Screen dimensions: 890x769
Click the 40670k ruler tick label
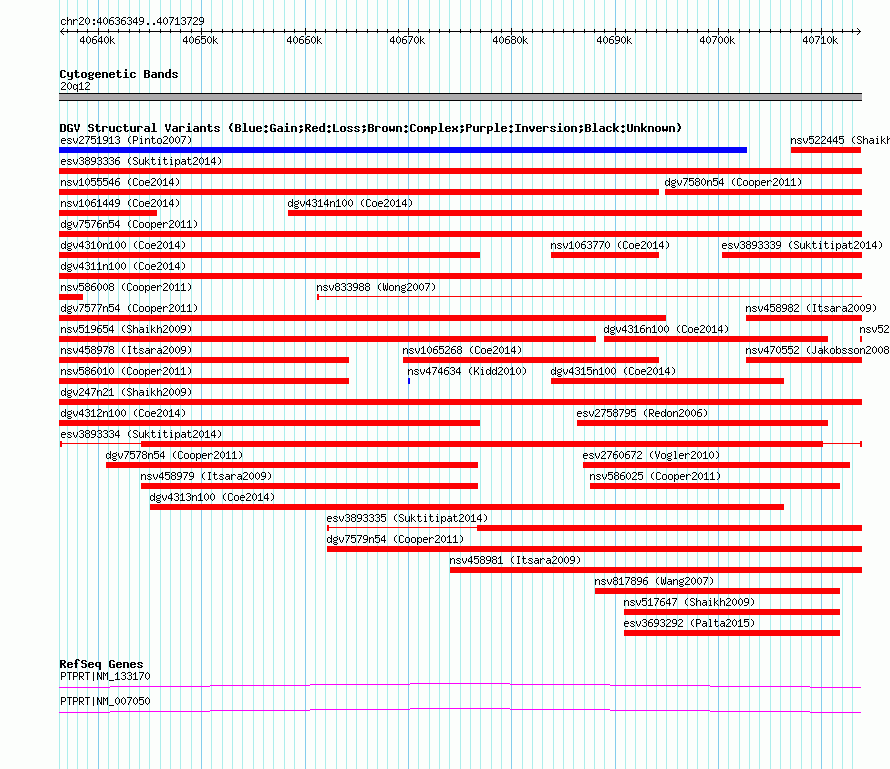pyautogui.click(x=407, y=40)
